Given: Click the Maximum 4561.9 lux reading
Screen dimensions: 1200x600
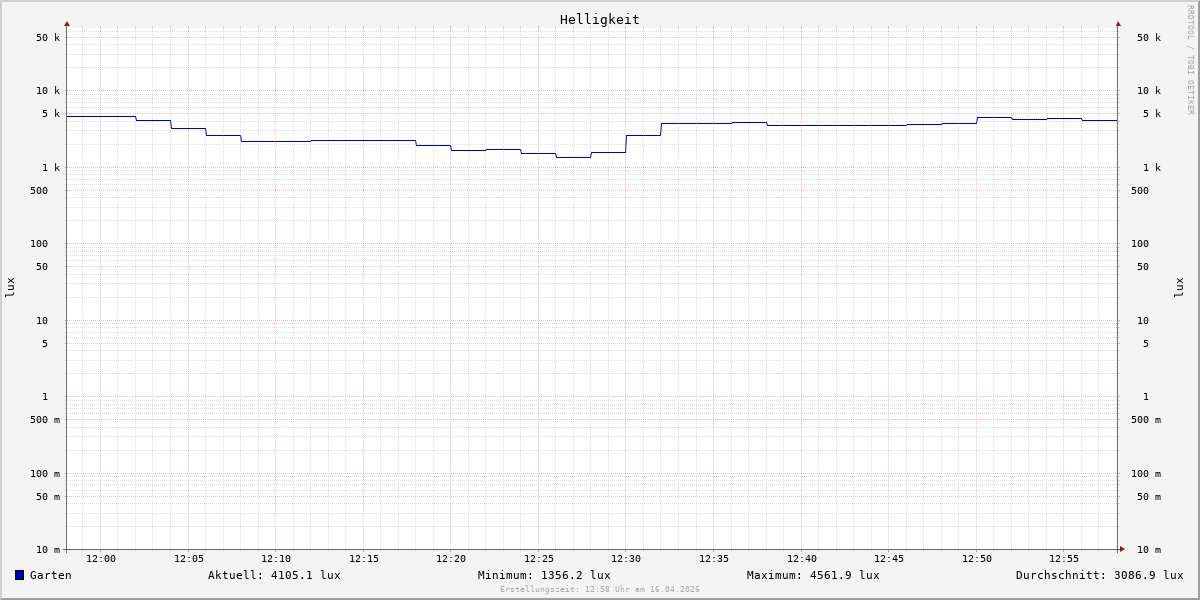Looking at the screenshot, I should click(x=813, y=575).
